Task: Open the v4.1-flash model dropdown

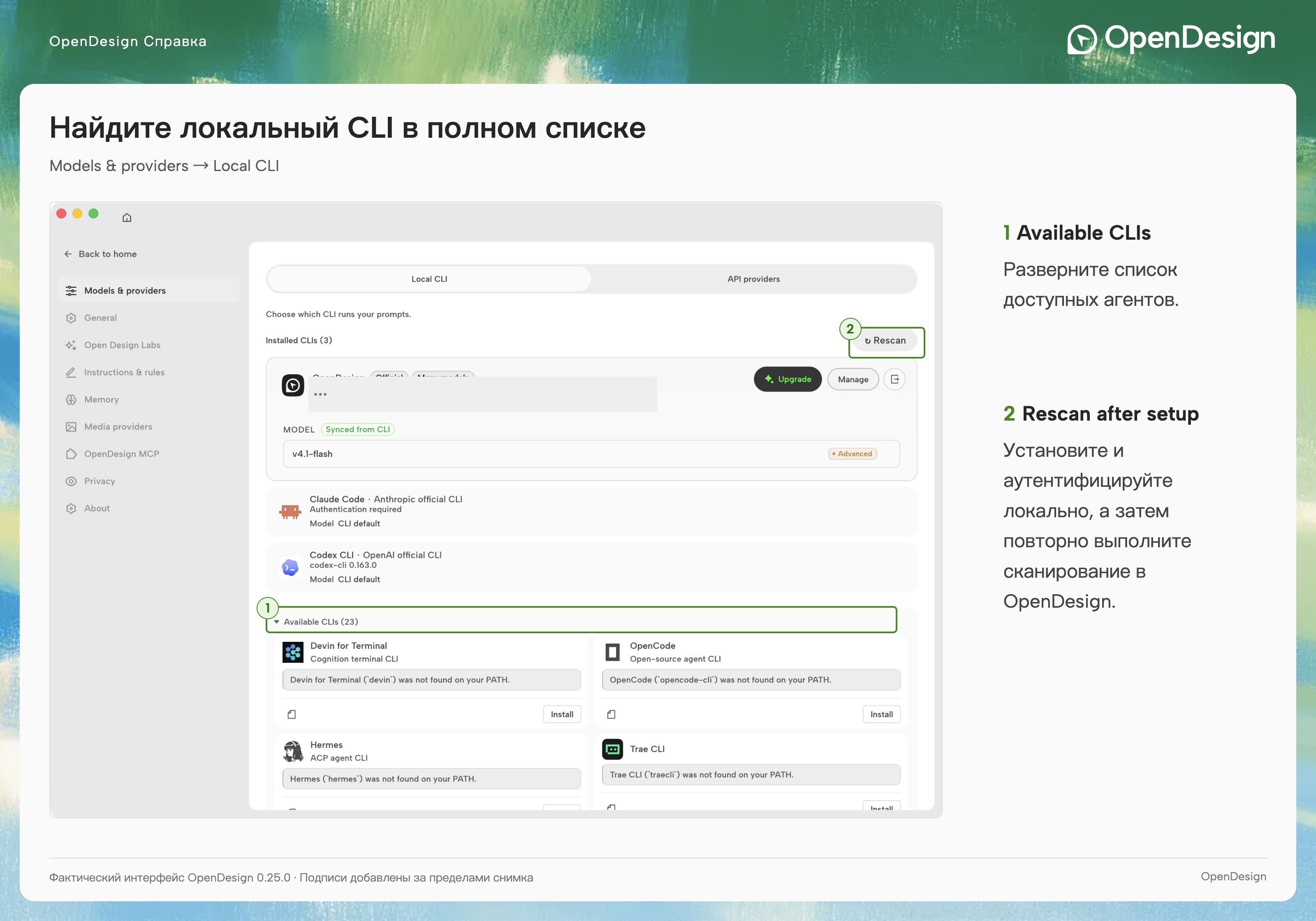Action: [x=591, y=454]
